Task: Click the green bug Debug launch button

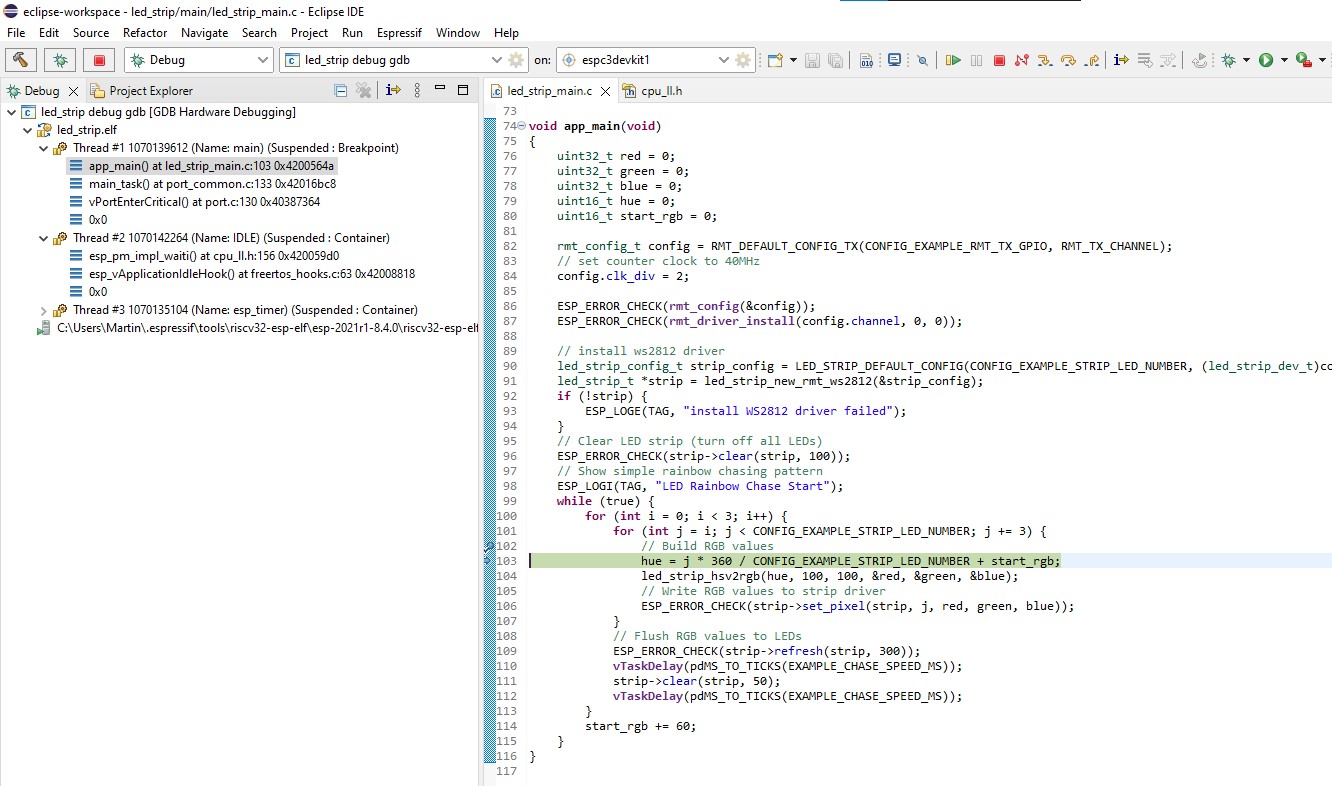Action: (60, 60)
